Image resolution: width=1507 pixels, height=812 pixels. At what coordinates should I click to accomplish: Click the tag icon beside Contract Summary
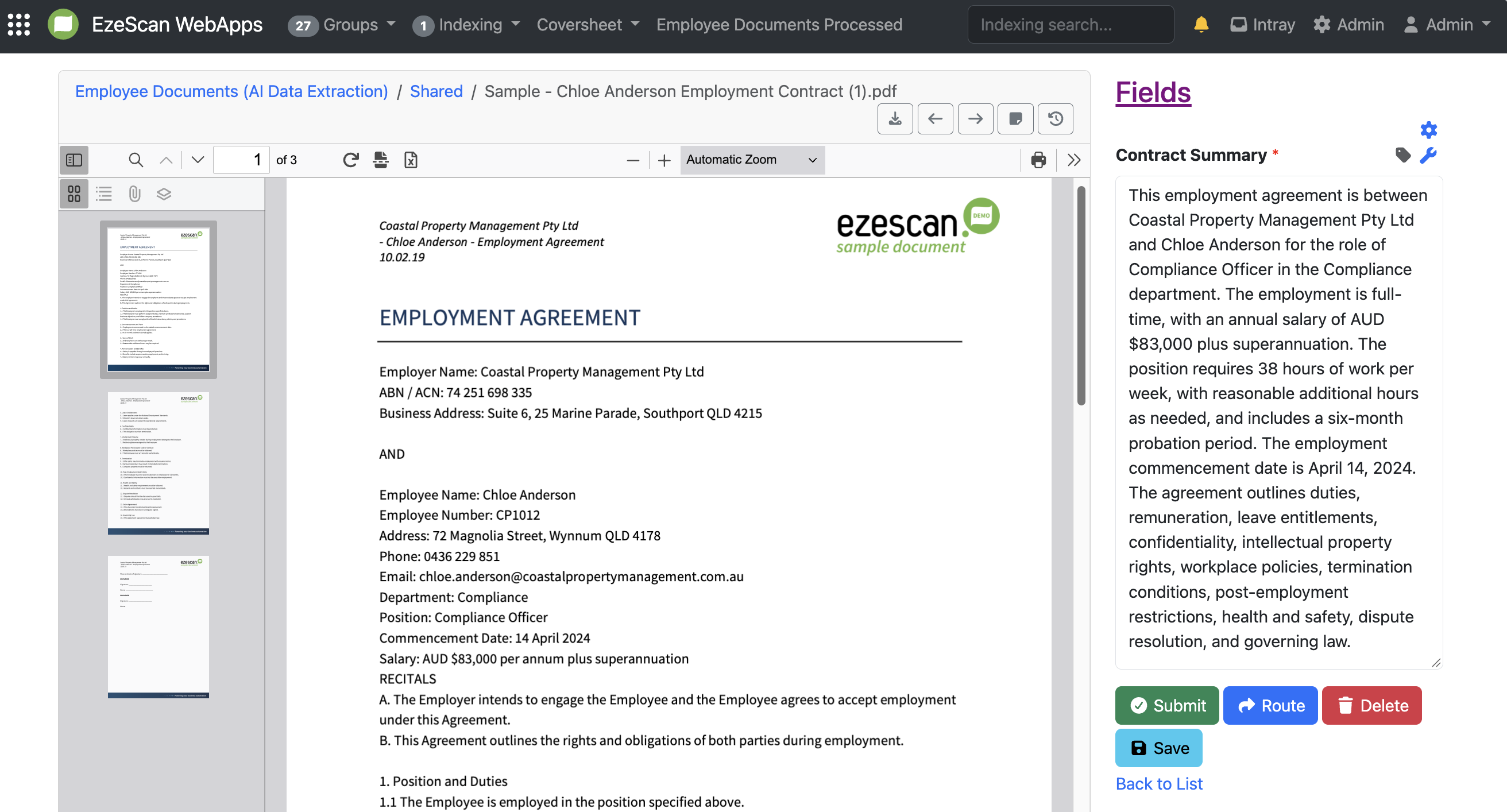point(1403,155)
